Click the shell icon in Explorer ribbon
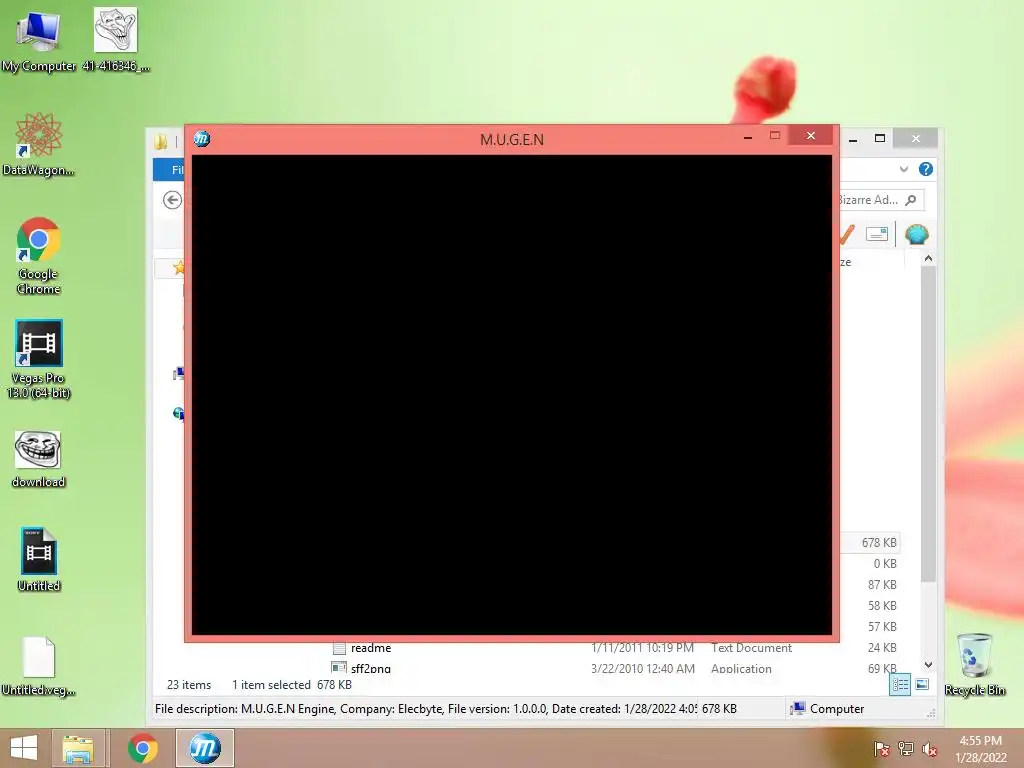Image resolution: width=1024 pixels, height=768 pixels. tap(917, 234)
